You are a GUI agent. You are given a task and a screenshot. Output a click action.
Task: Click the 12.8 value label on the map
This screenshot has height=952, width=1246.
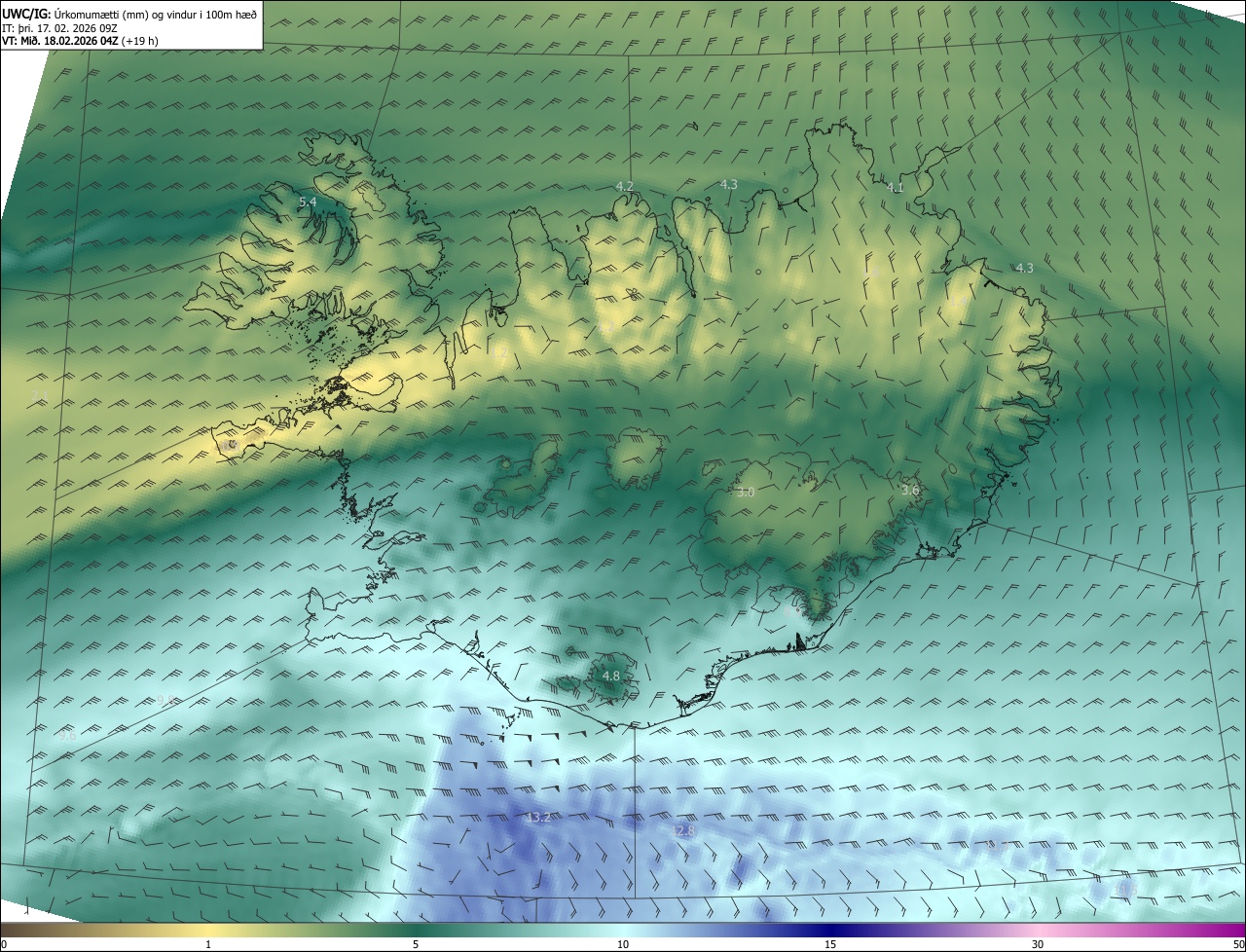coord(683,830)
